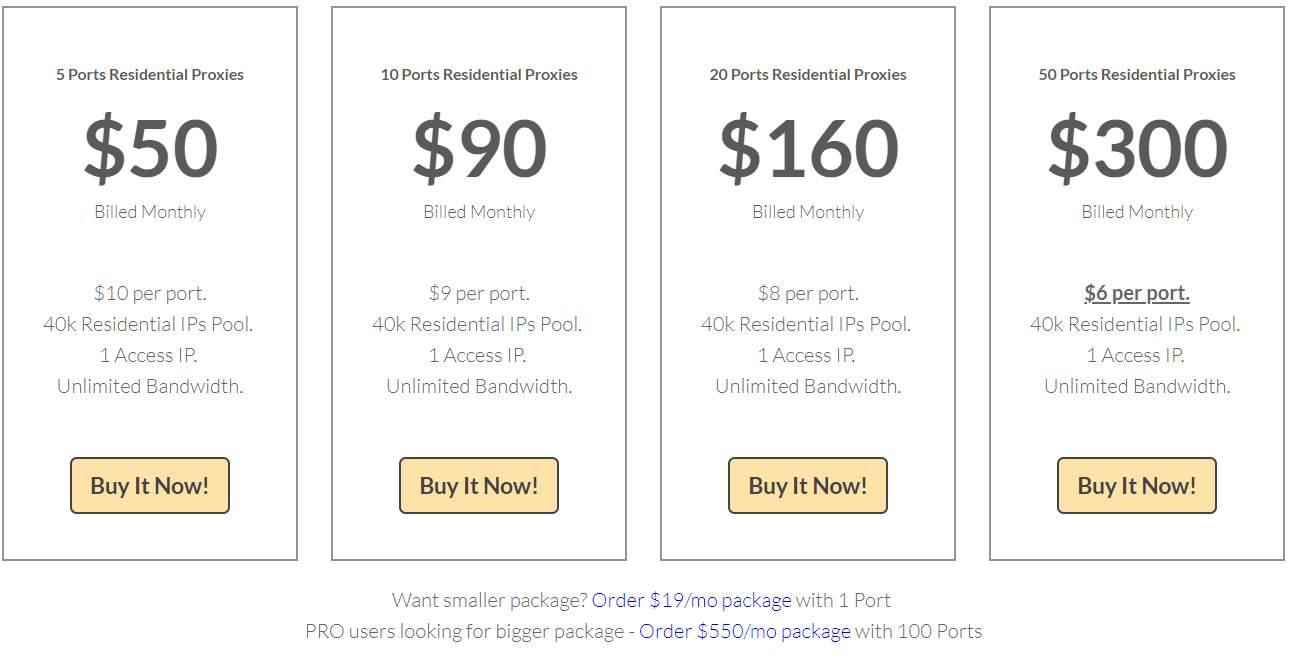Viewport: 1289px width, 660px height.
Task: Order the $550/mo package link
Action: tap(745, 631)
